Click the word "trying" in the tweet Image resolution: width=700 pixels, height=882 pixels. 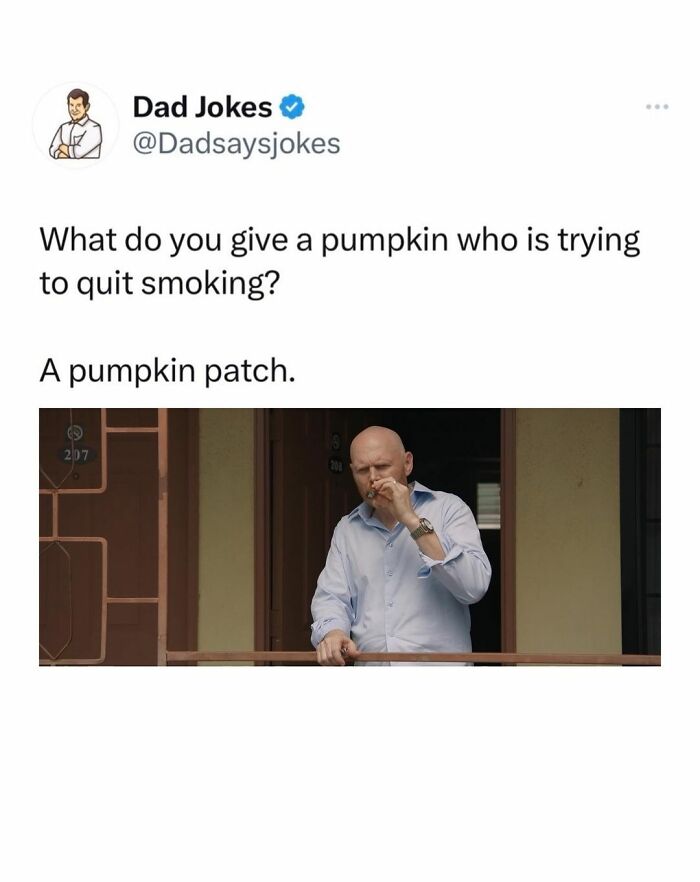[x=599, y=242]
